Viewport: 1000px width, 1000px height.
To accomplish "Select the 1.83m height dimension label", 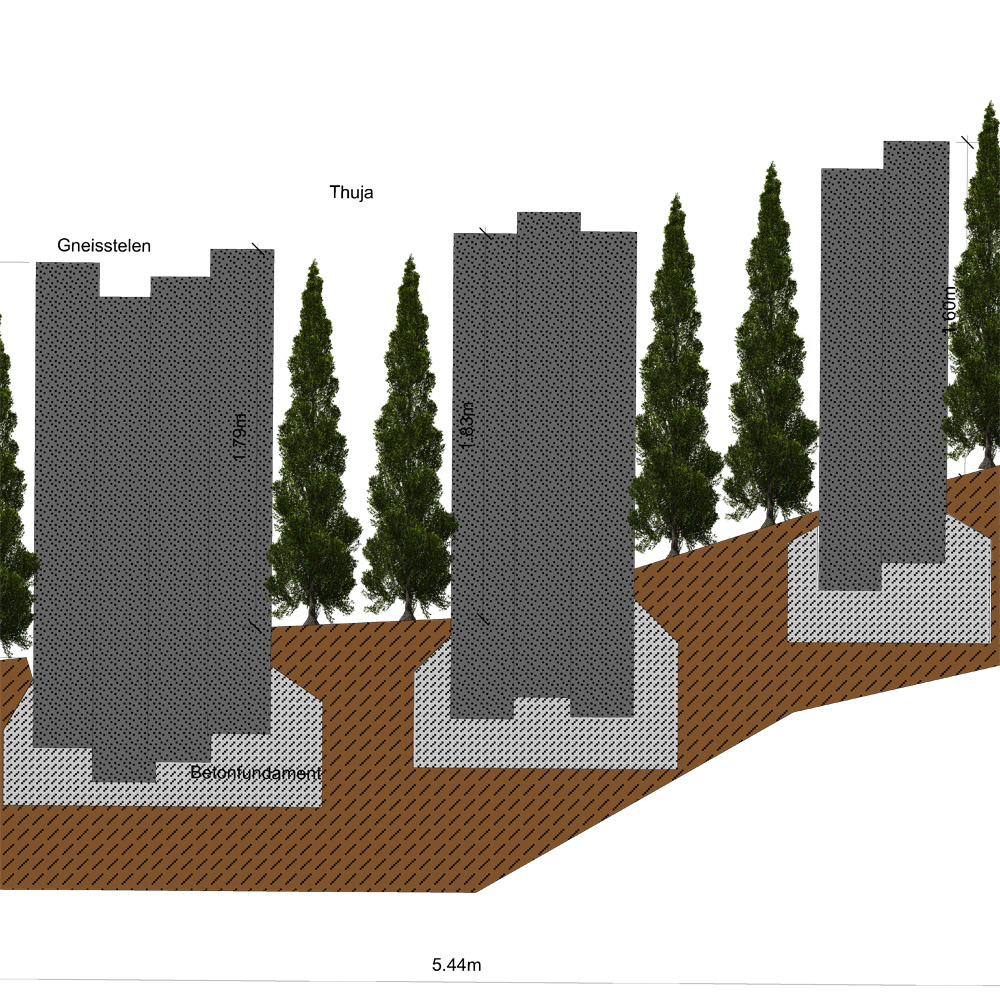I will pyautogui.click(x=470, y=422).
